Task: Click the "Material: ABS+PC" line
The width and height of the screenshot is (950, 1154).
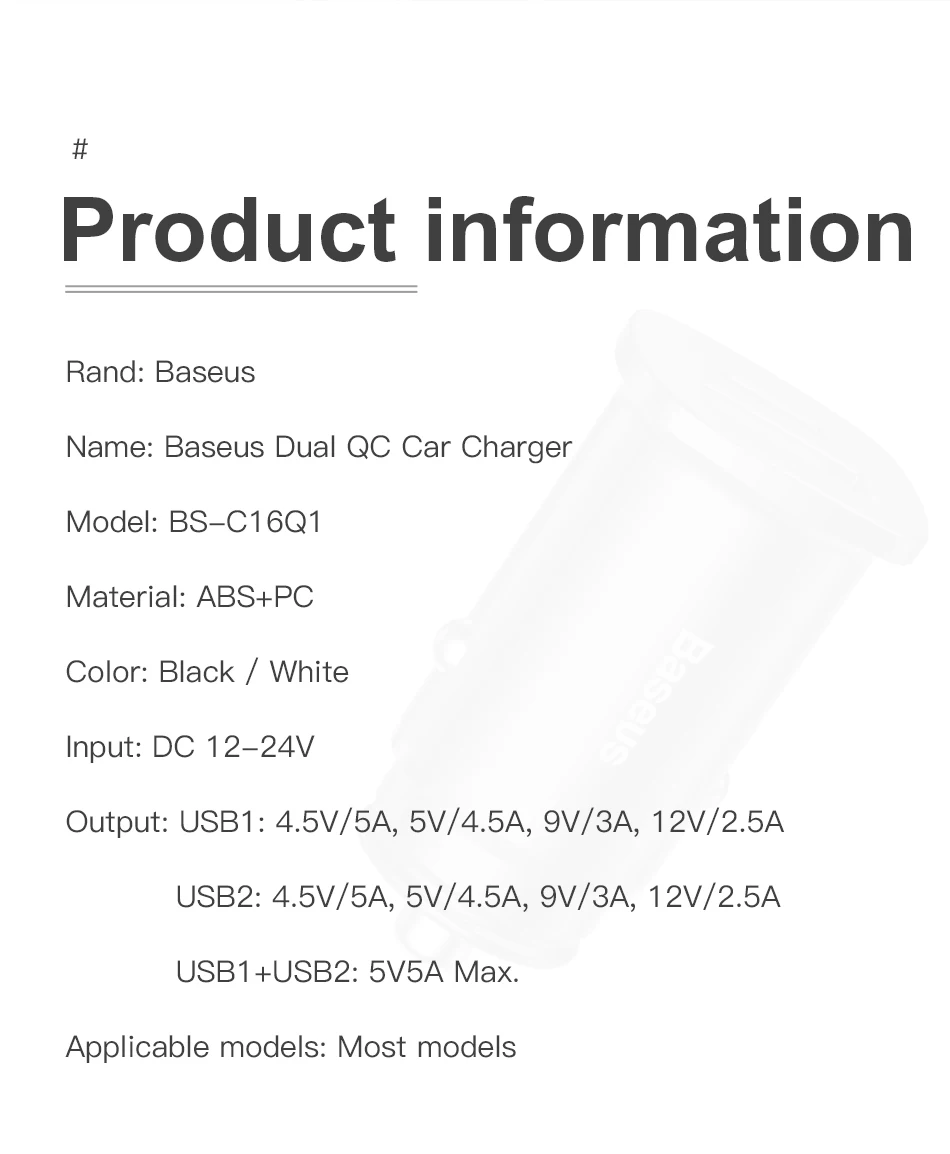Action: (x=189, y=597)
